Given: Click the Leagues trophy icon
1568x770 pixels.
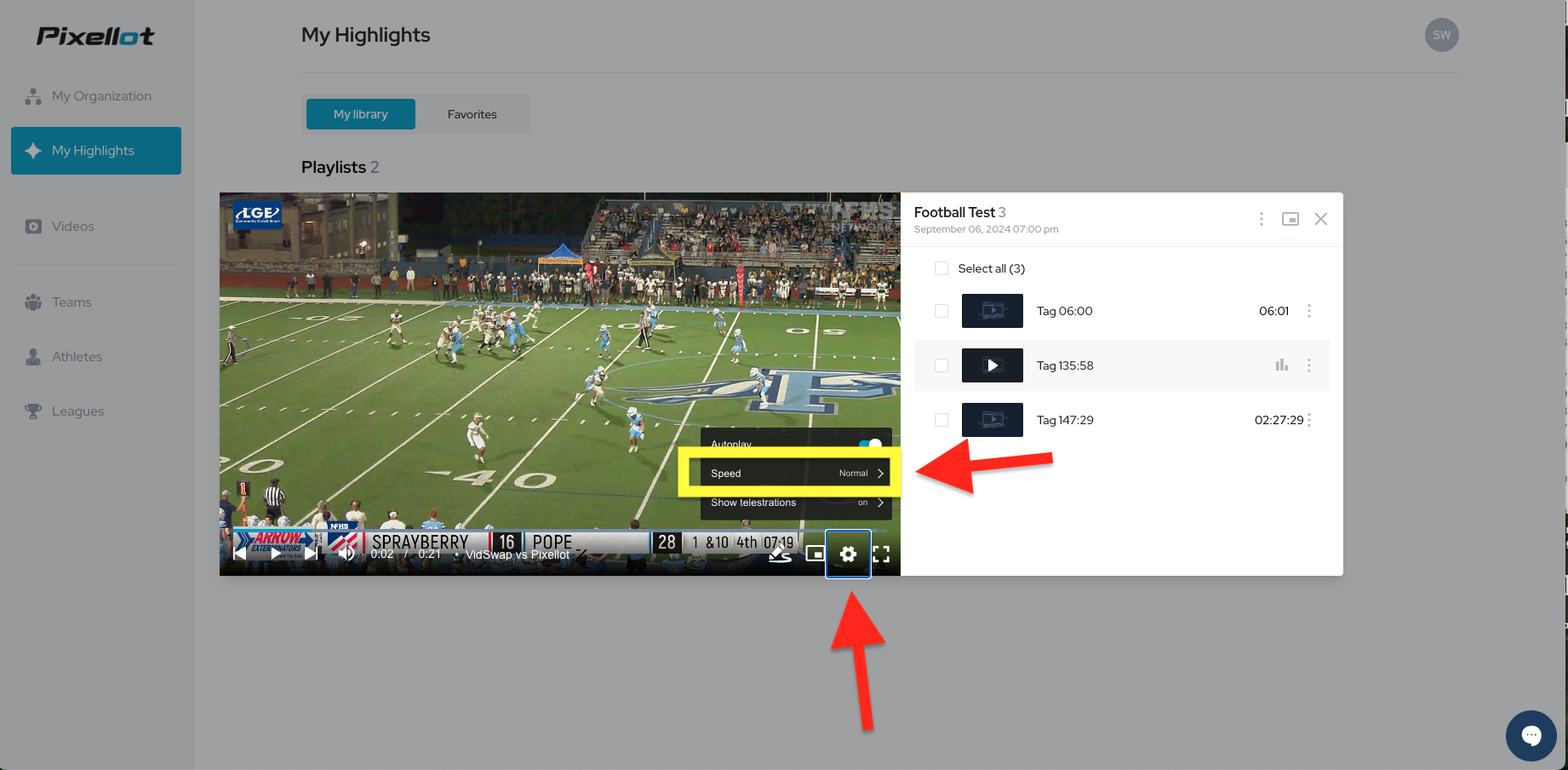Looking at the screenshot, I should click(x=33, y=411).
